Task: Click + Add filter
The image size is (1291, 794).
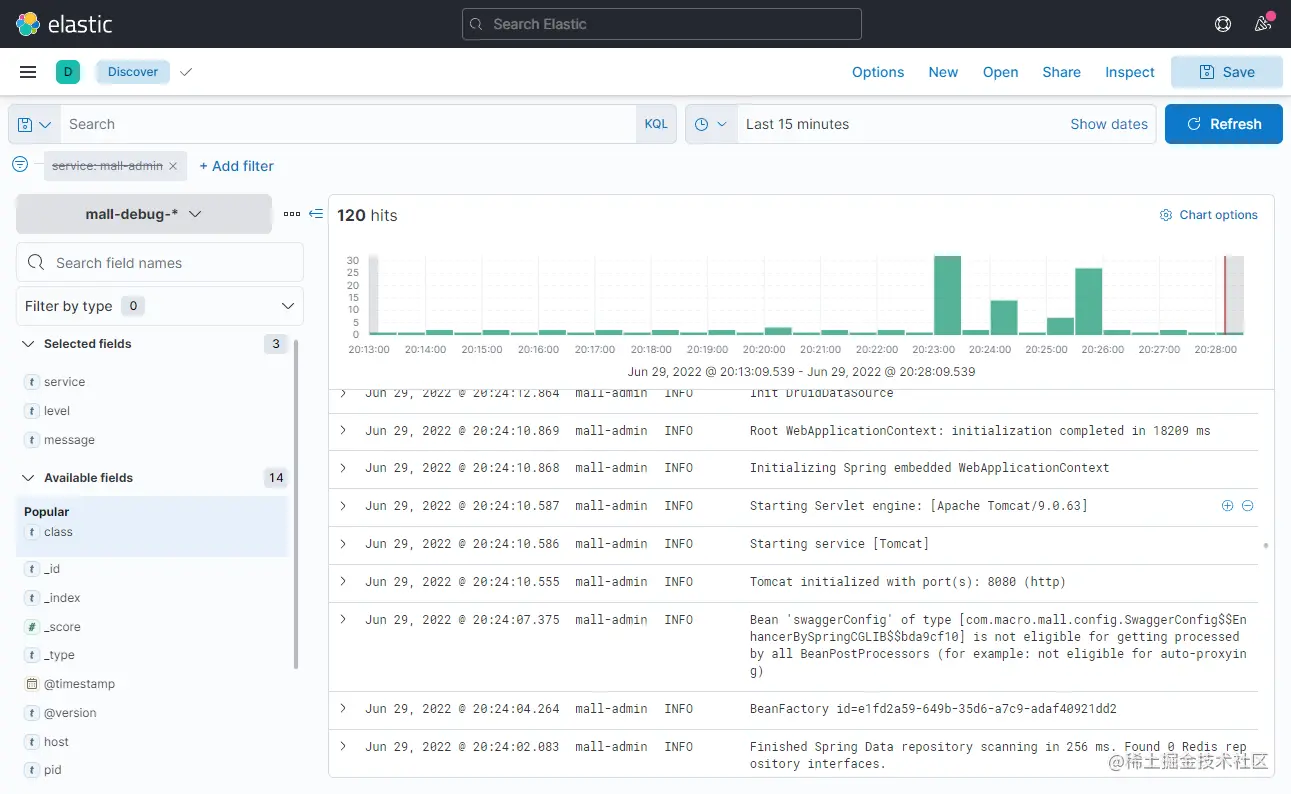Action: [x=237, y=166]
